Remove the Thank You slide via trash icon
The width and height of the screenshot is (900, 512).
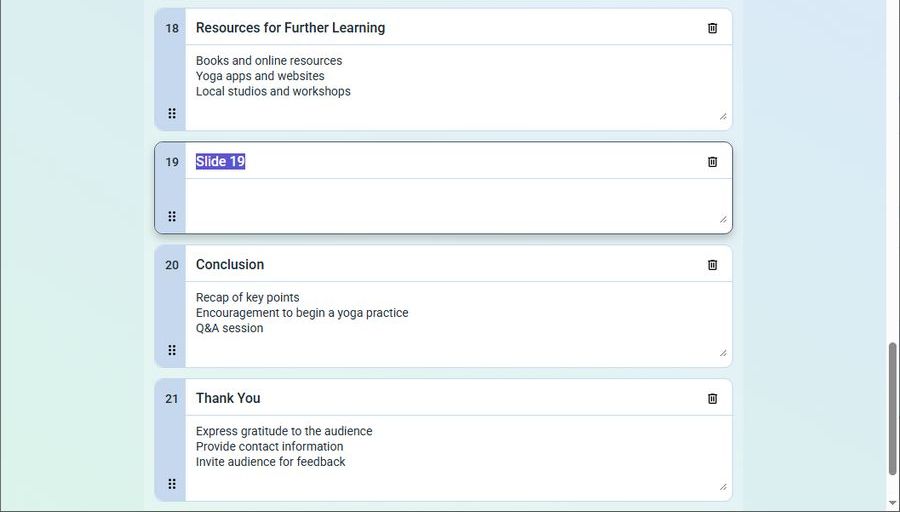pos(712,398)
